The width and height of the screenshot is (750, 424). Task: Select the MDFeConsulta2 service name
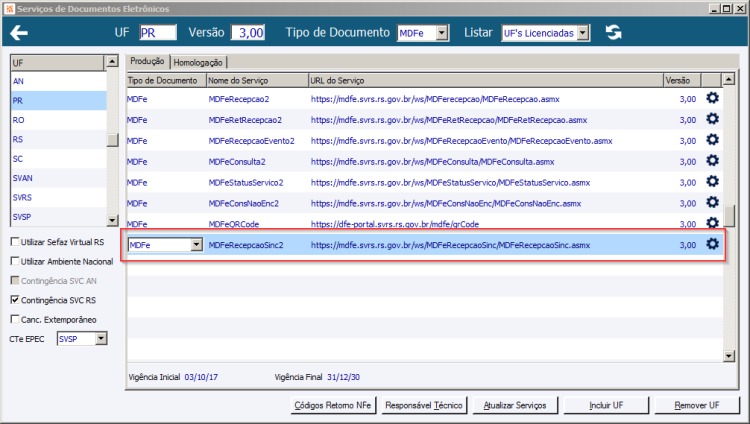click(x=237, y=162)
